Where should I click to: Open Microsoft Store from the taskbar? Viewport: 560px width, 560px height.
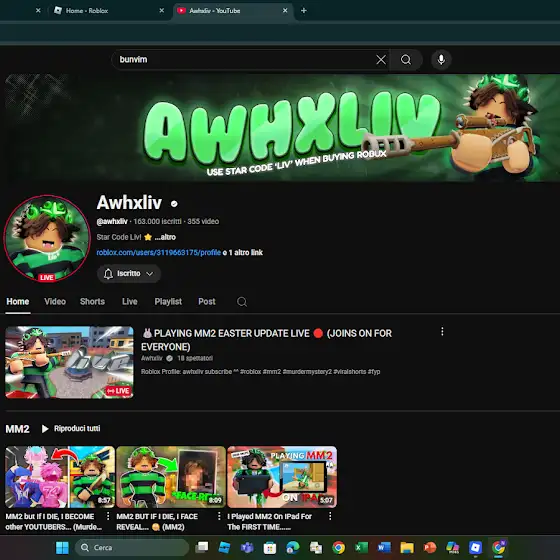coord(270,548)
